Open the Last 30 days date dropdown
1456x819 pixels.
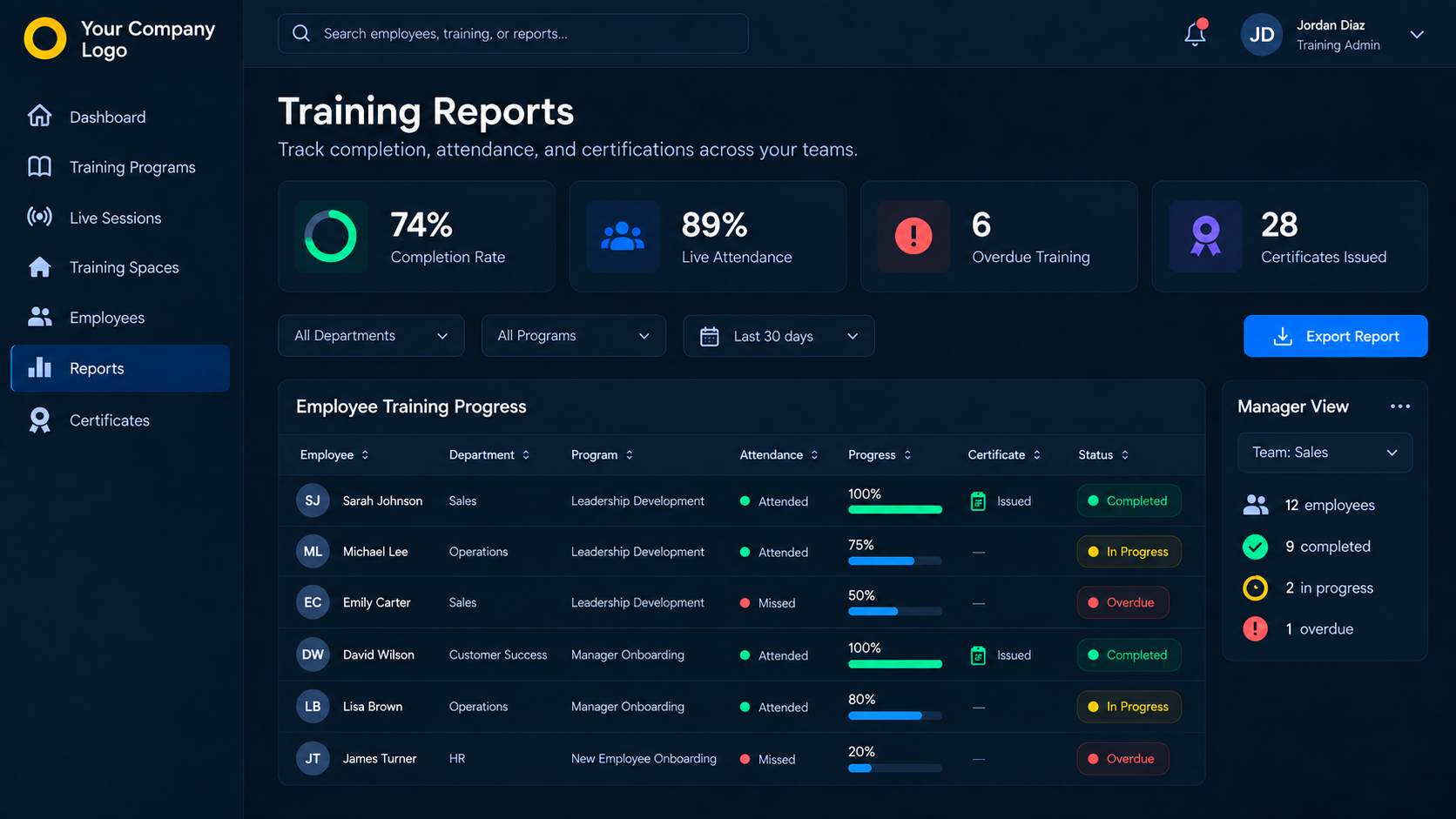779,336
